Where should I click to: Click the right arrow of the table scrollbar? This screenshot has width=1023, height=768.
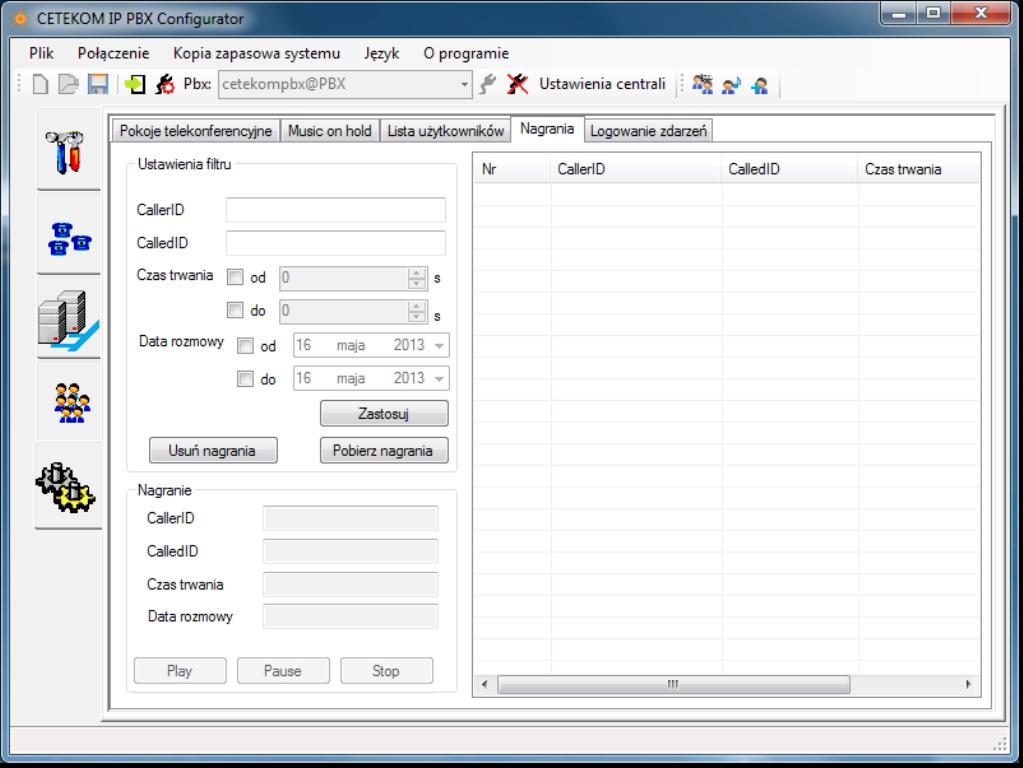click(968, 684)
